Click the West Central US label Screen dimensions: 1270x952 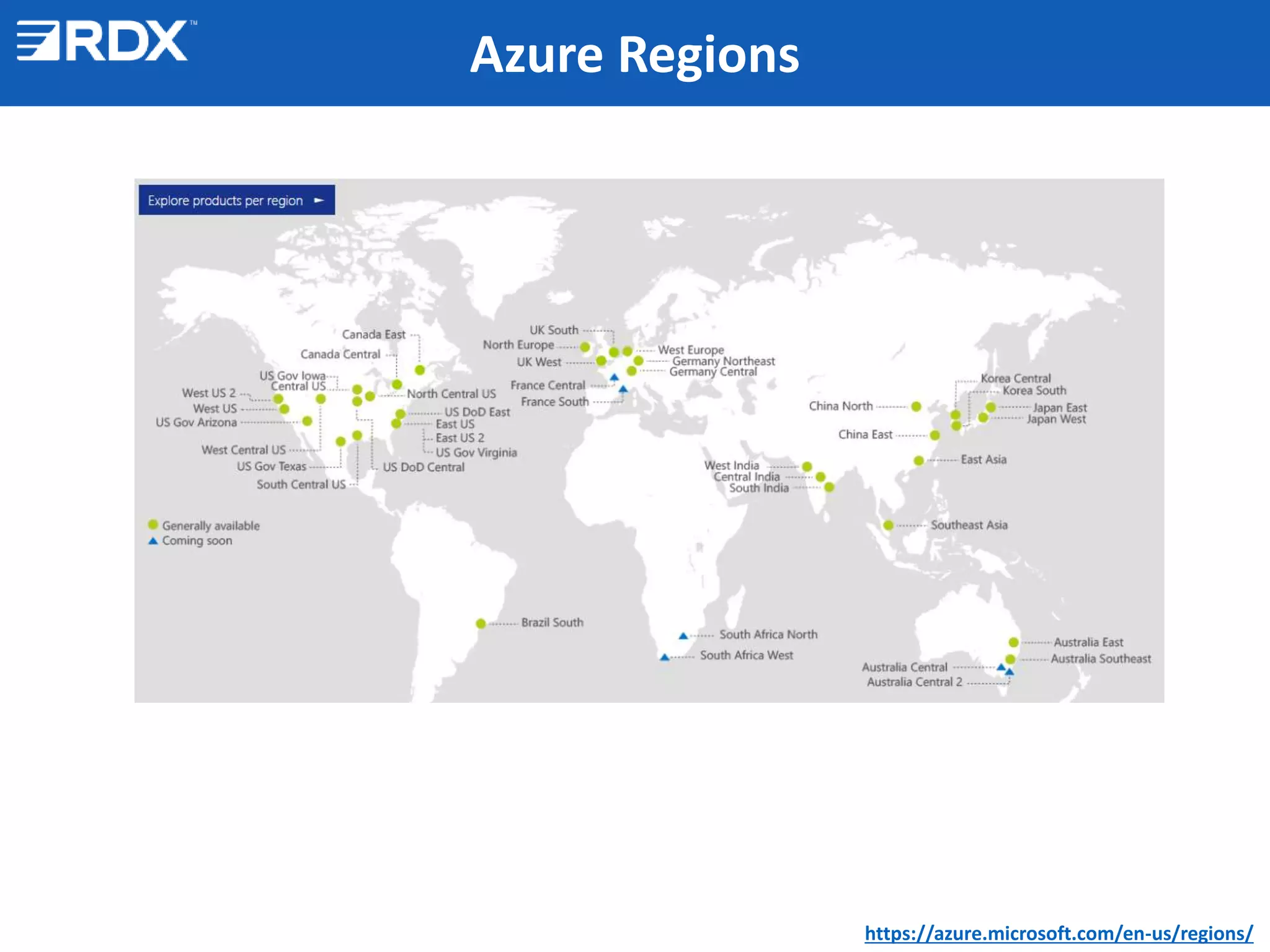click(x=244, y=450)
